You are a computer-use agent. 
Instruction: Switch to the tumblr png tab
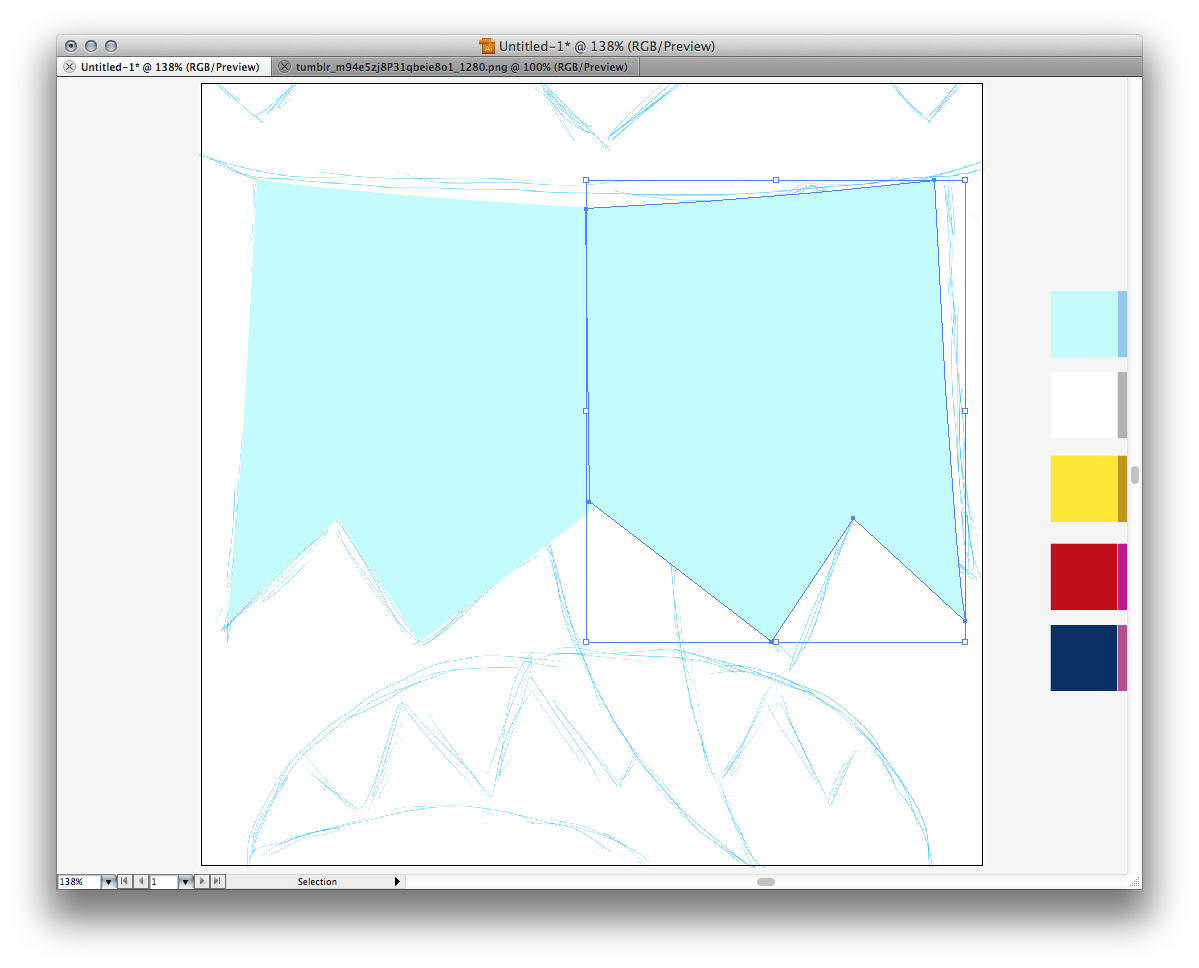click(x=461, y=67)
